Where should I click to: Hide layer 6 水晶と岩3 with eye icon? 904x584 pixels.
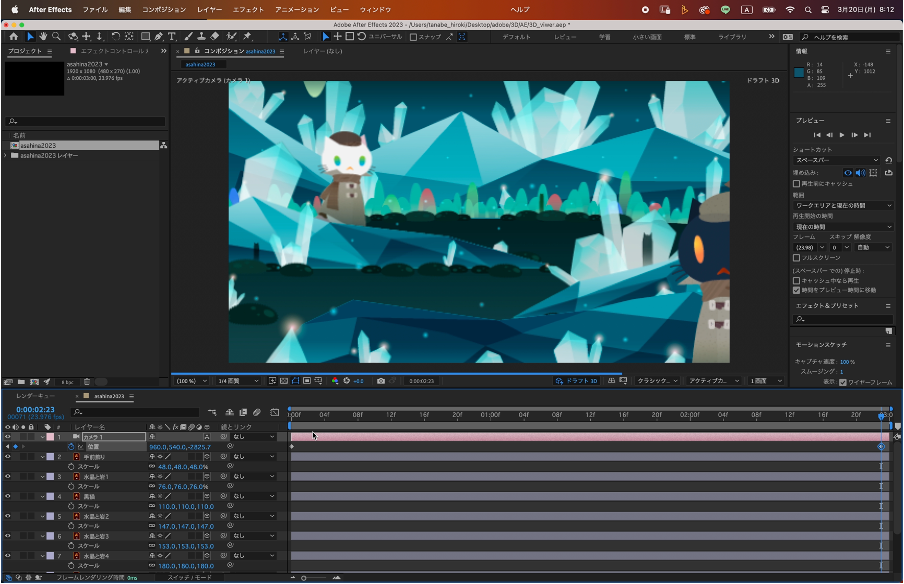[x=7, y=536]
